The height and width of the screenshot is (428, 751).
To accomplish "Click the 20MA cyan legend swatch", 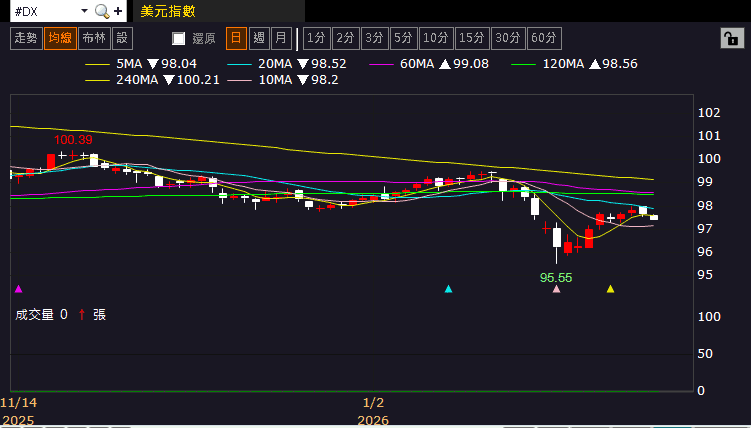I will coord(239,64).
